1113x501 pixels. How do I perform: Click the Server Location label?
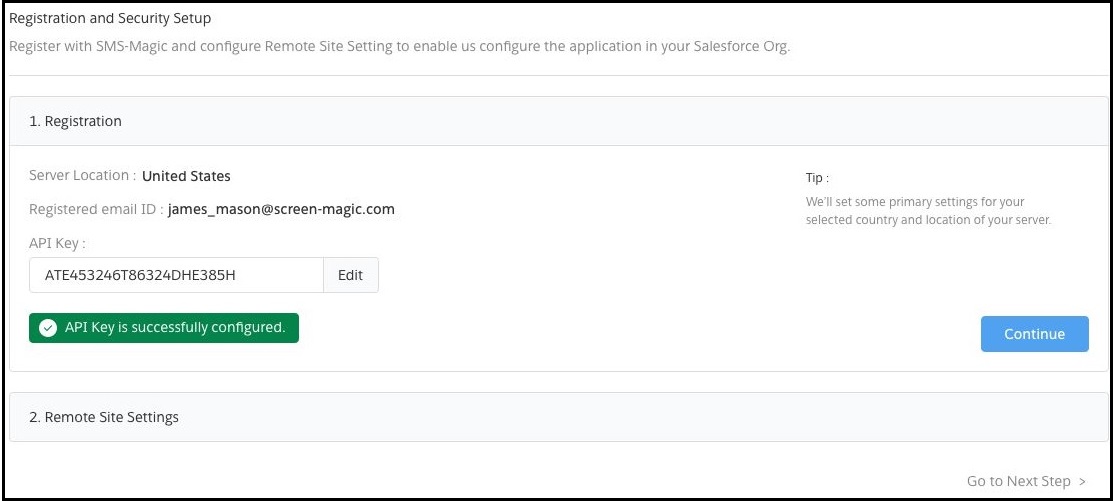coord(82,175)
